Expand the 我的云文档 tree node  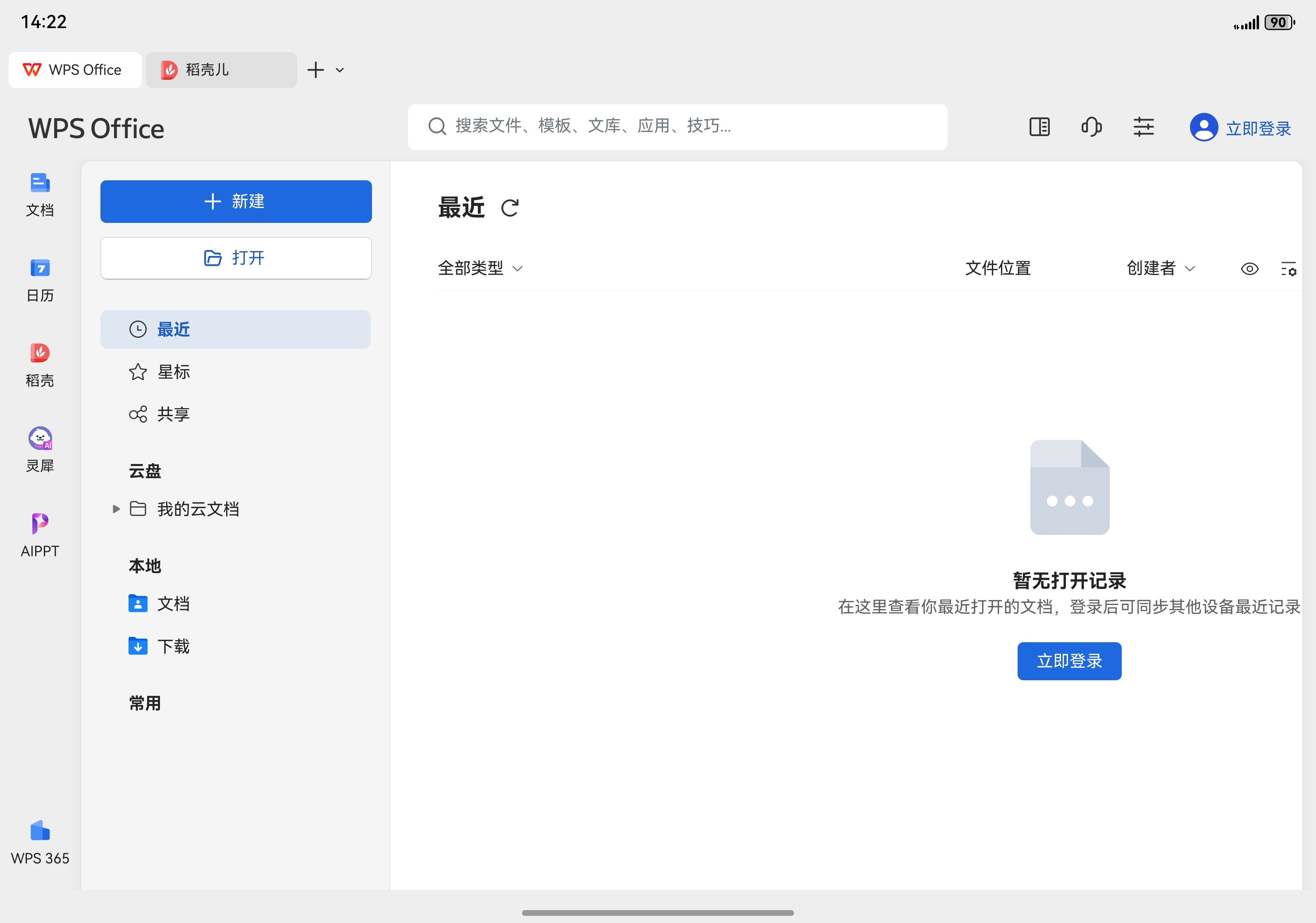[116, 509]
